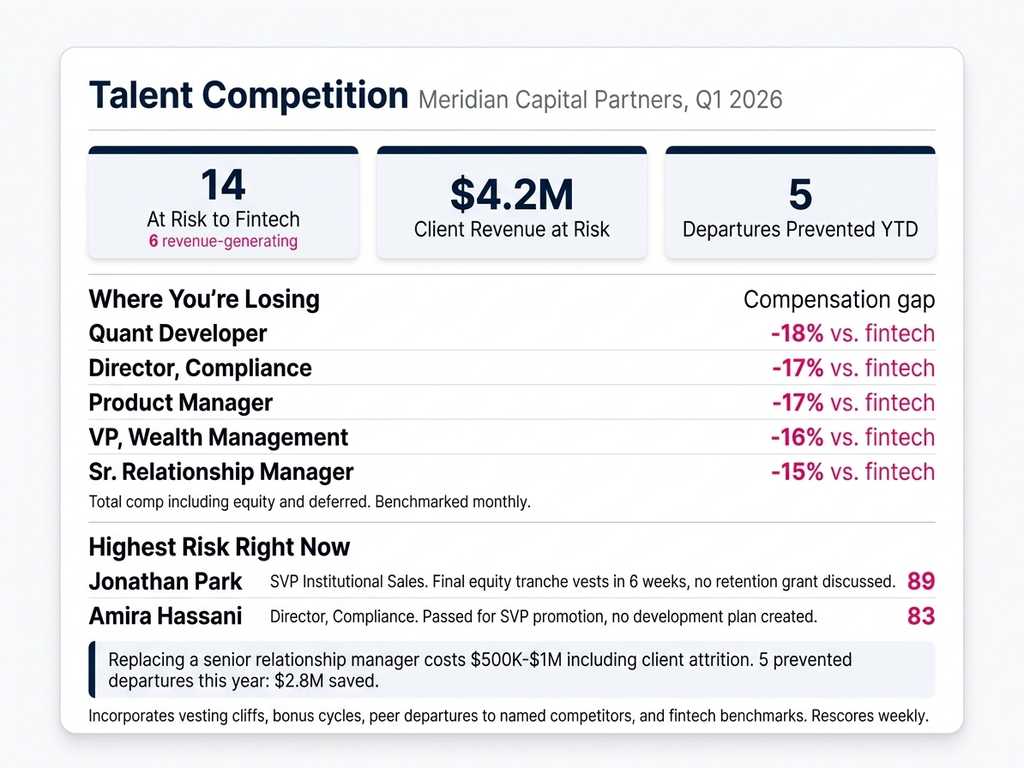Select the 5 Departures Prevented YTD card
Image resolution: width=1024 pixels, height=768 pixels.
pyautogui.click(x=800, y=203)
